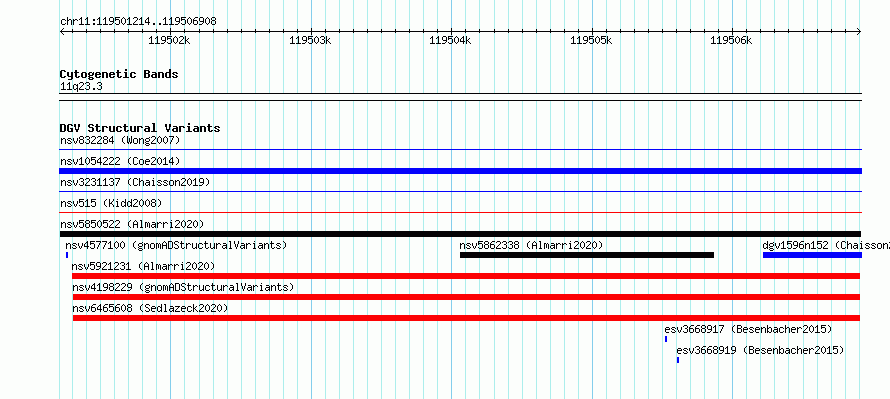The height and width of the screenshot is (399, 890).
Task: Select the red nsv6465608 Sedlazeck2020 bar
Action: [x=467, y=318]
